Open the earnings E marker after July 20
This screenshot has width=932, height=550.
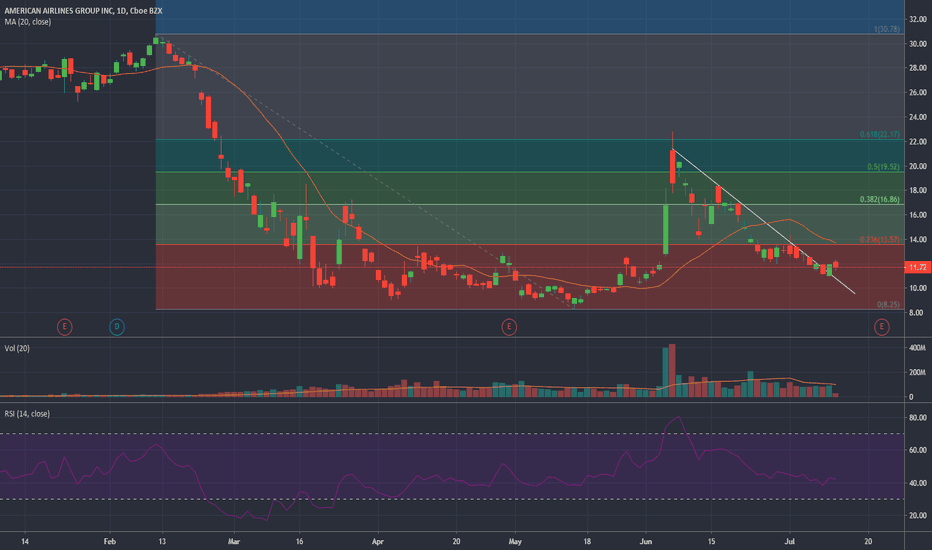pos(881,326)
